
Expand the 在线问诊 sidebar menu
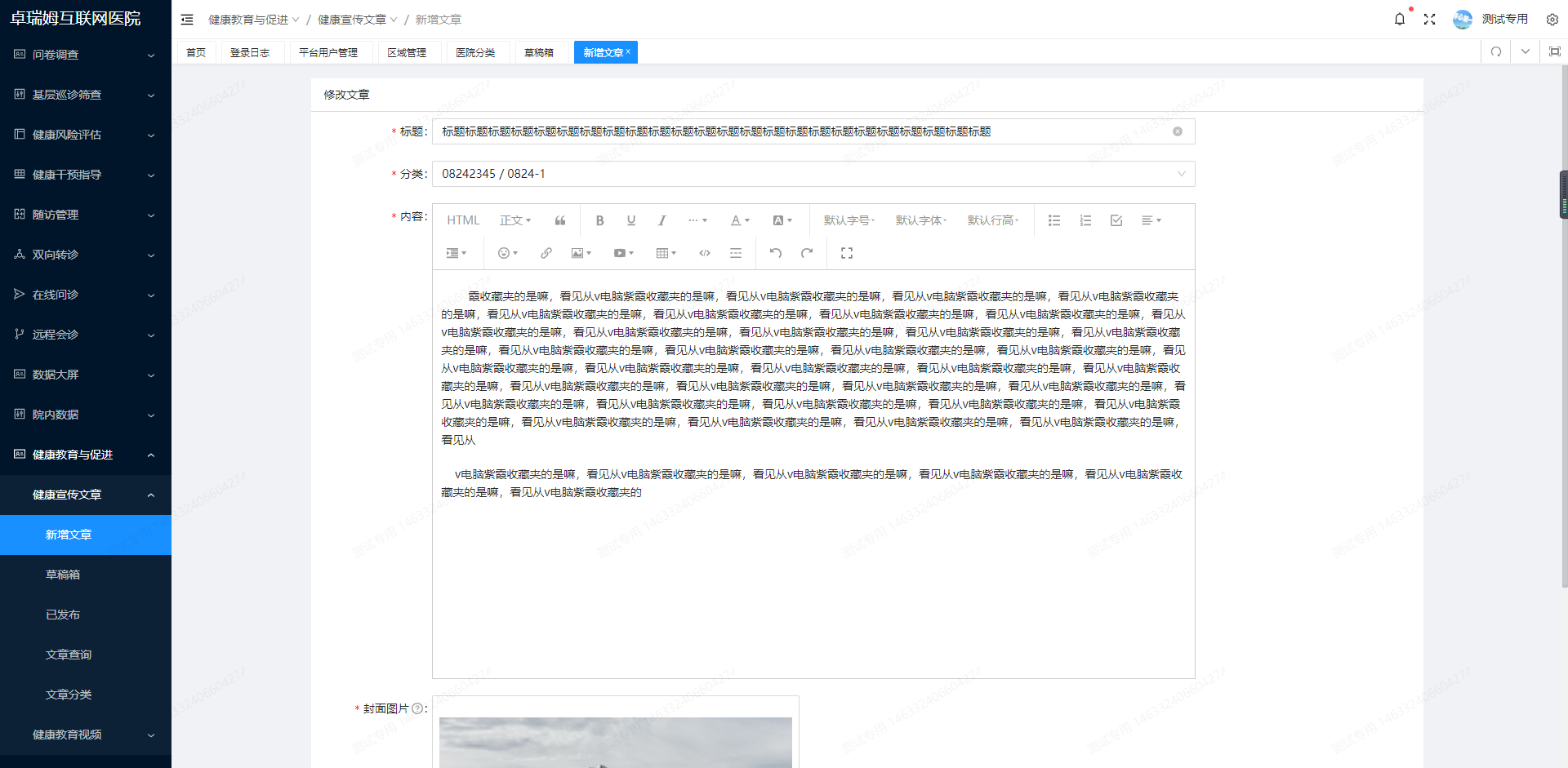[86, 295]
